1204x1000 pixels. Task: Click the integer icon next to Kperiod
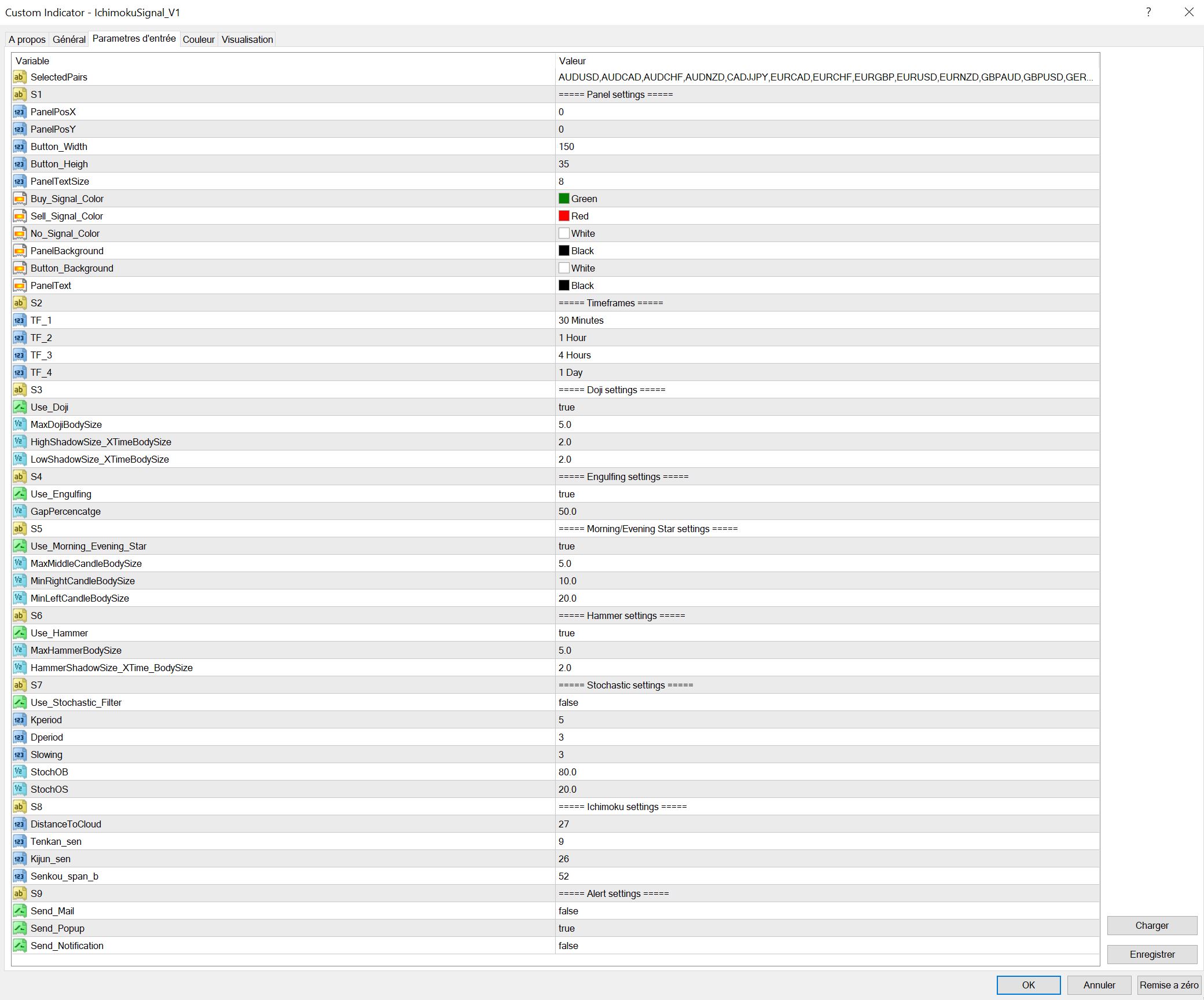coord(20,720)
